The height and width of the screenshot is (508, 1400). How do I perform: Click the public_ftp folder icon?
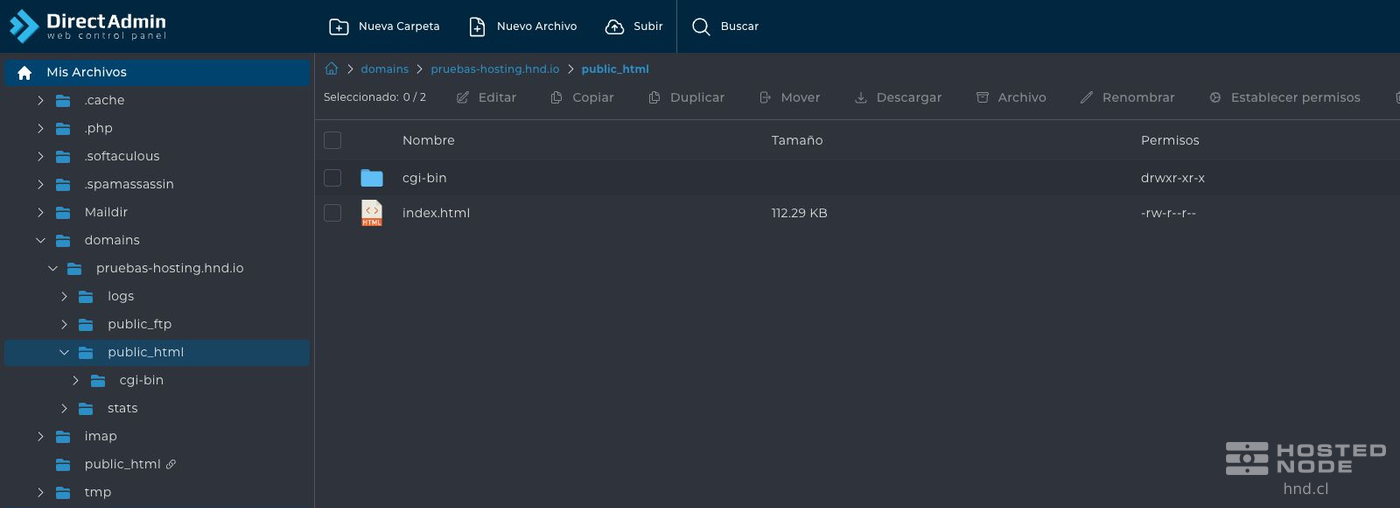87,325
